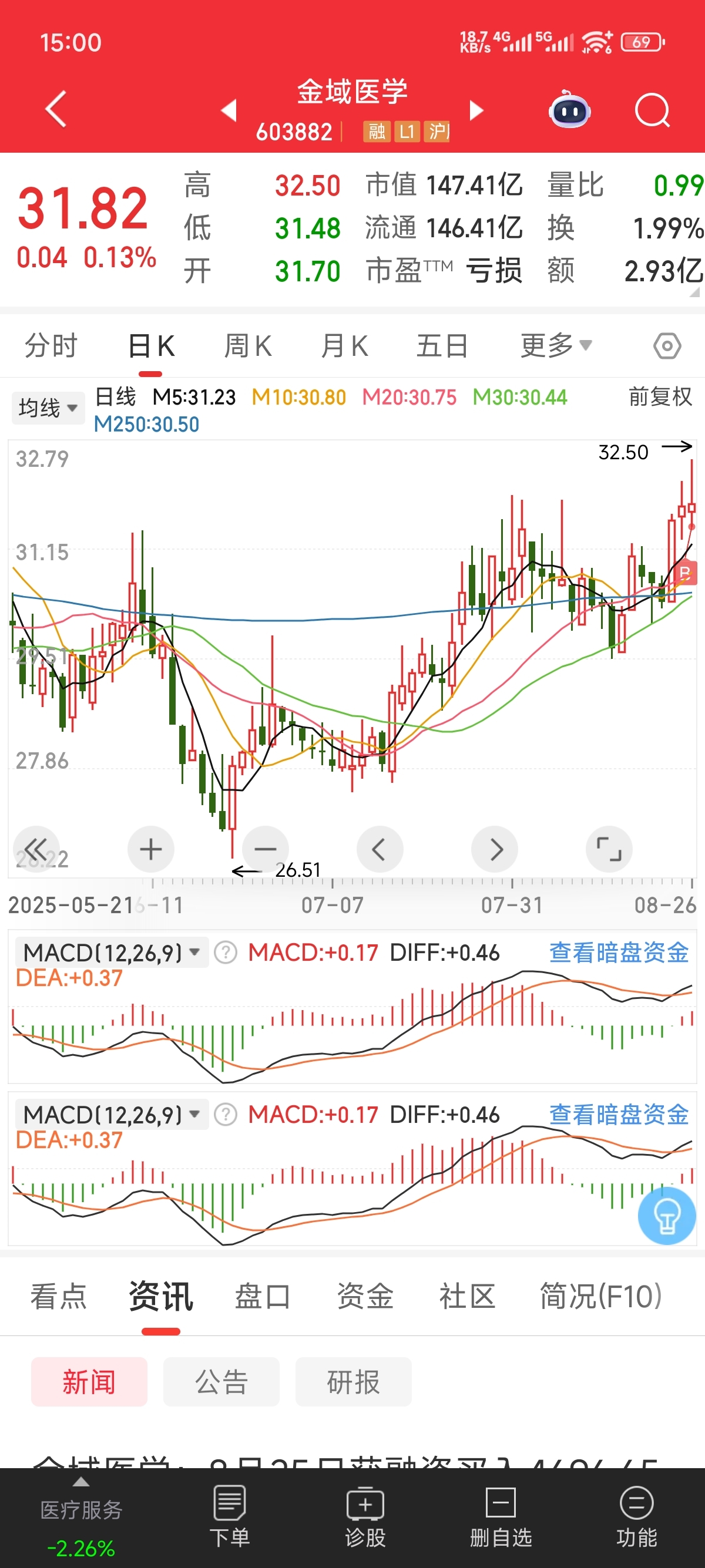705x1568 pixels.
Task: Select 周K chart tab
Action: tap(248, 346)
